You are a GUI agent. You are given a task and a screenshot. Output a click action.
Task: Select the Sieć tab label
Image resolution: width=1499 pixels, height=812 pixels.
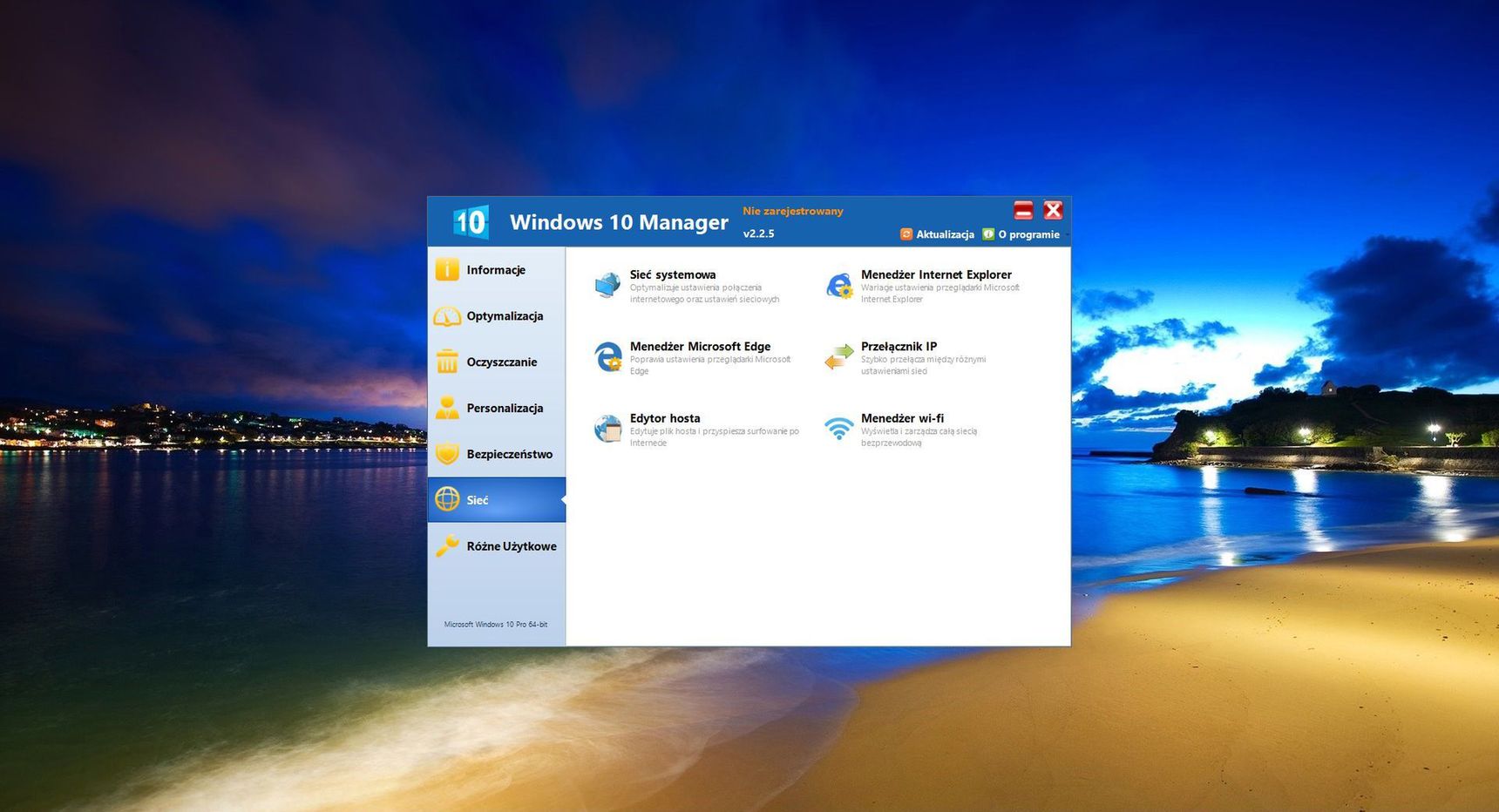478,500
